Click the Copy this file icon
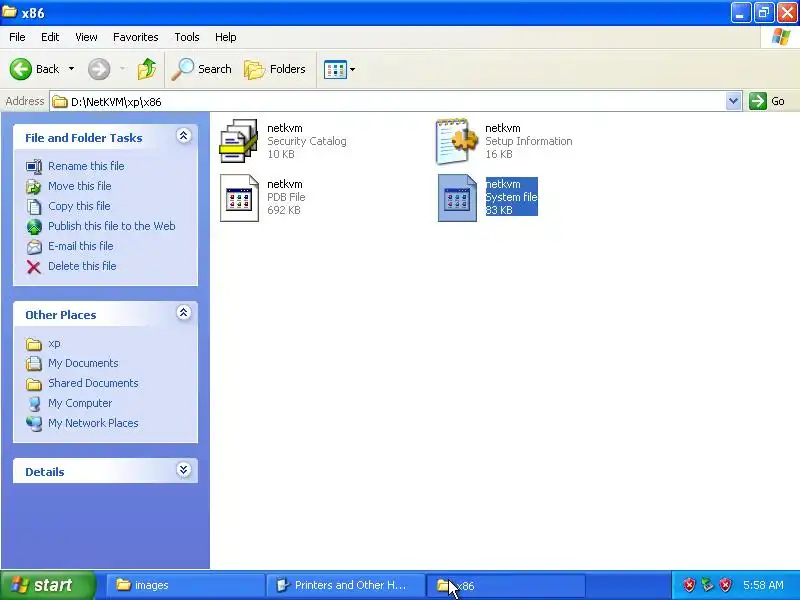This screenshot has height=600, width=800. (34, 207)
